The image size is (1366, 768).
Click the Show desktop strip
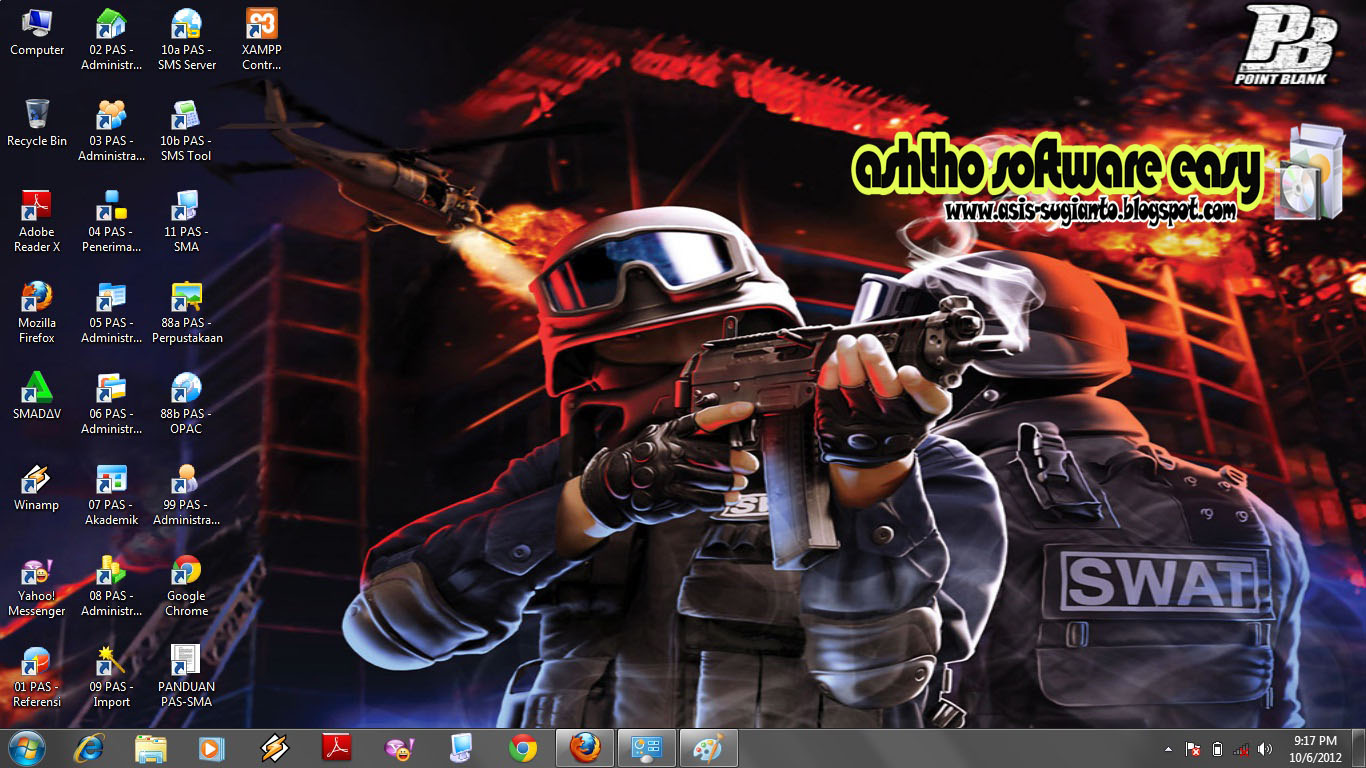tap(1359, 748)
